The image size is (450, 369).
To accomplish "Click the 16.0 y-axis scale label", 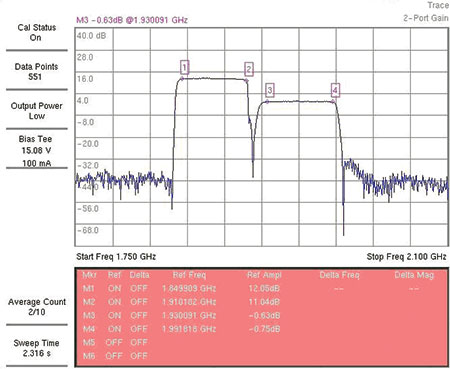I will point(85,79).
